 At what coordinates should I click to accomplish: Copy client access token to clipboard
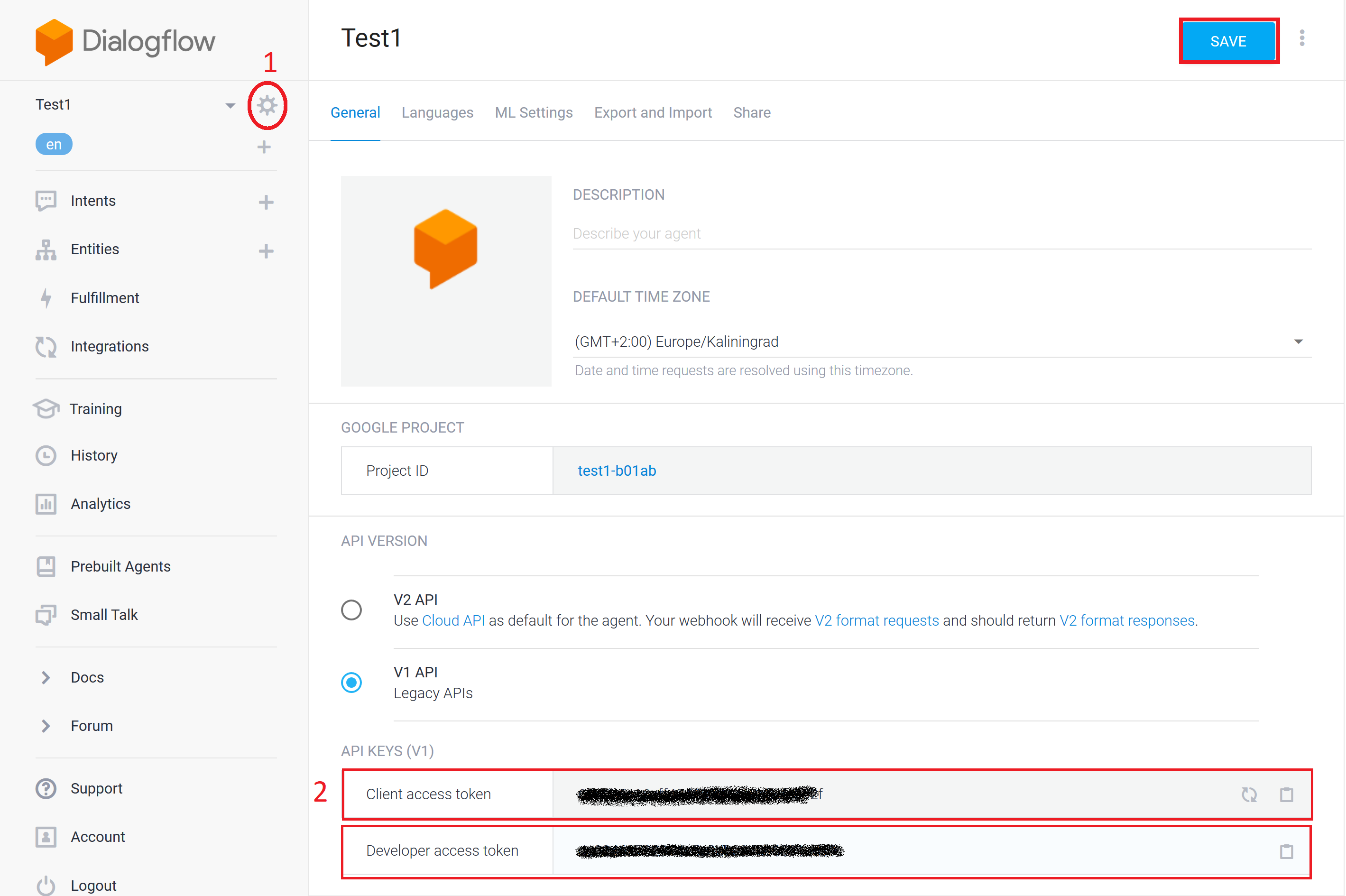(x=1286, y=794)
